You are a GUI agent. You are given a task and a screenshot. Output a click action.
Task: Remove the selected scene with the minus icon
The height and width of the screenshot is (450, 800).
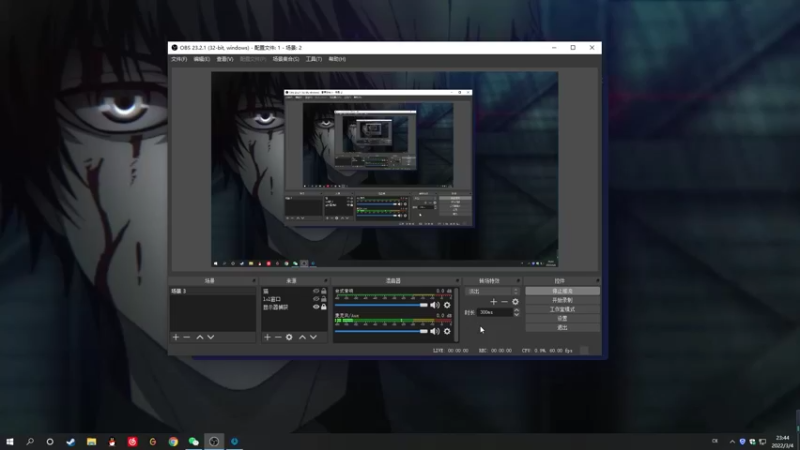[187, 337]
